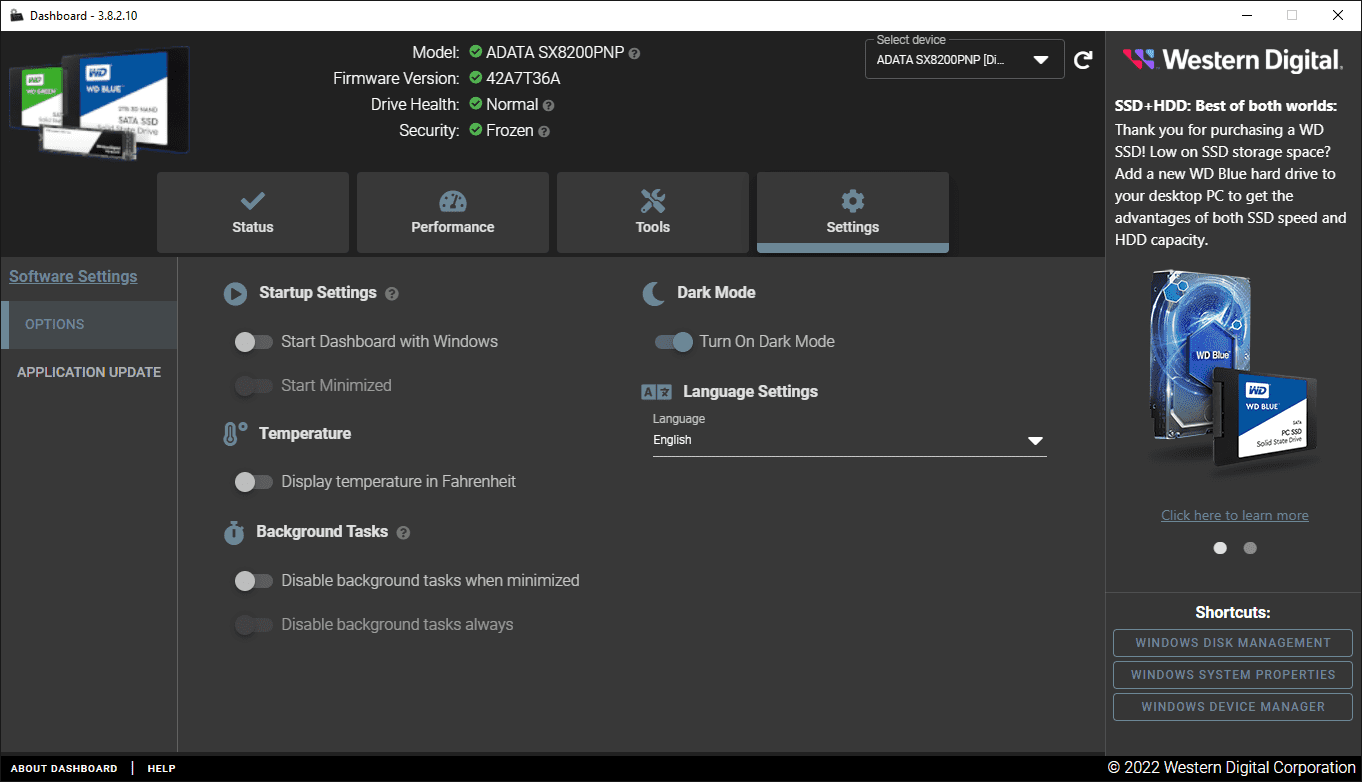Minimize the Dashboard window
This screenshot has height=782, width=1362.
(x=1246, y=15)
